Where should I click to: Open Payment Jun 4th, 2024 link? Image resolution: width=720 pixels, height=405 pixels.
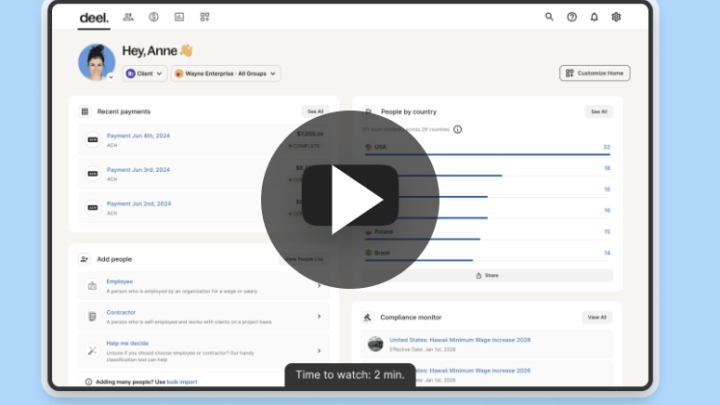tap(138, 135)
